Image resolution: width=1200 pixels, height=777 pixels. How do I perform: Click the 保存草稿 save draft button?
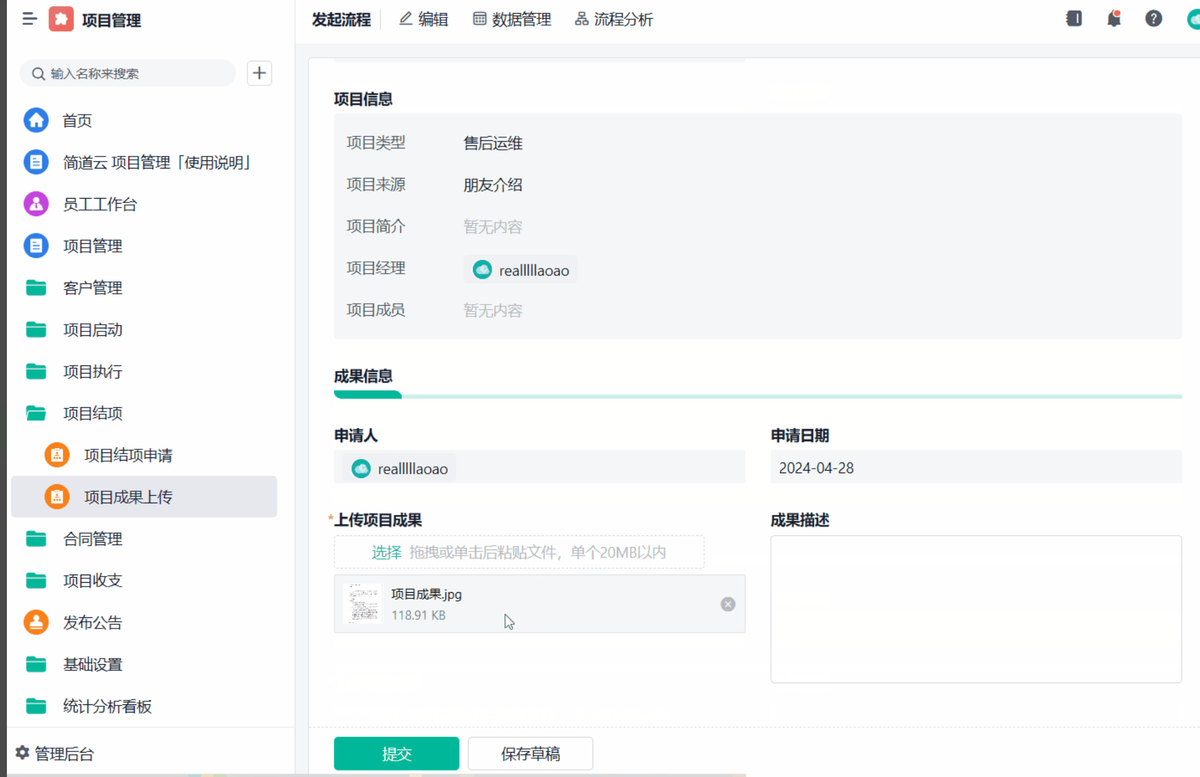point(530,753)
